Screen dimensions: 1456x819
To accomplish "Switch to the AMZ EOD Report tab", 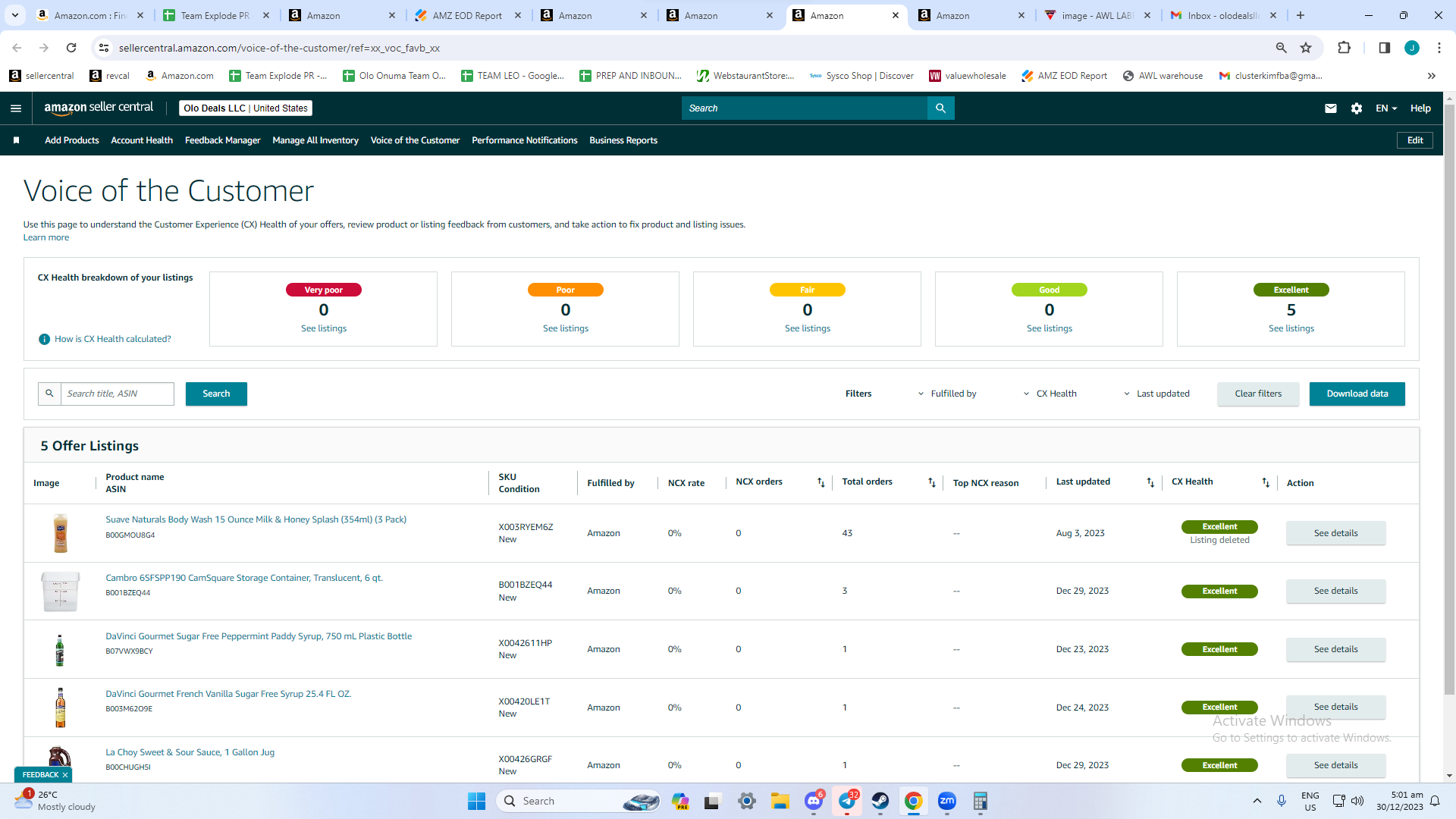I will click(x=467, y=15).
